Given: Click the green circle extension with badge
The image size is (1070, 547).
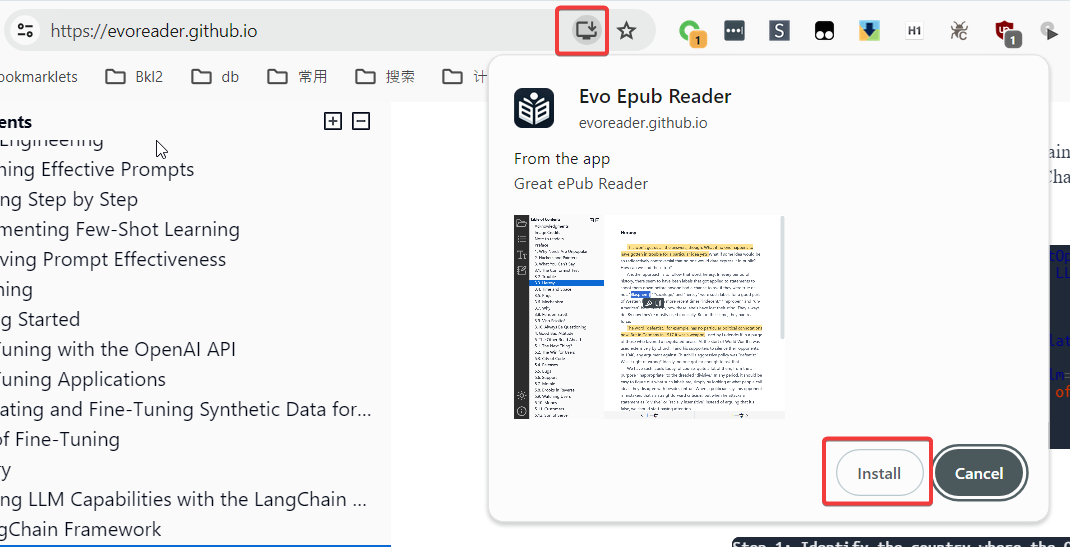Looking at the screenshot, I should 690,32.
